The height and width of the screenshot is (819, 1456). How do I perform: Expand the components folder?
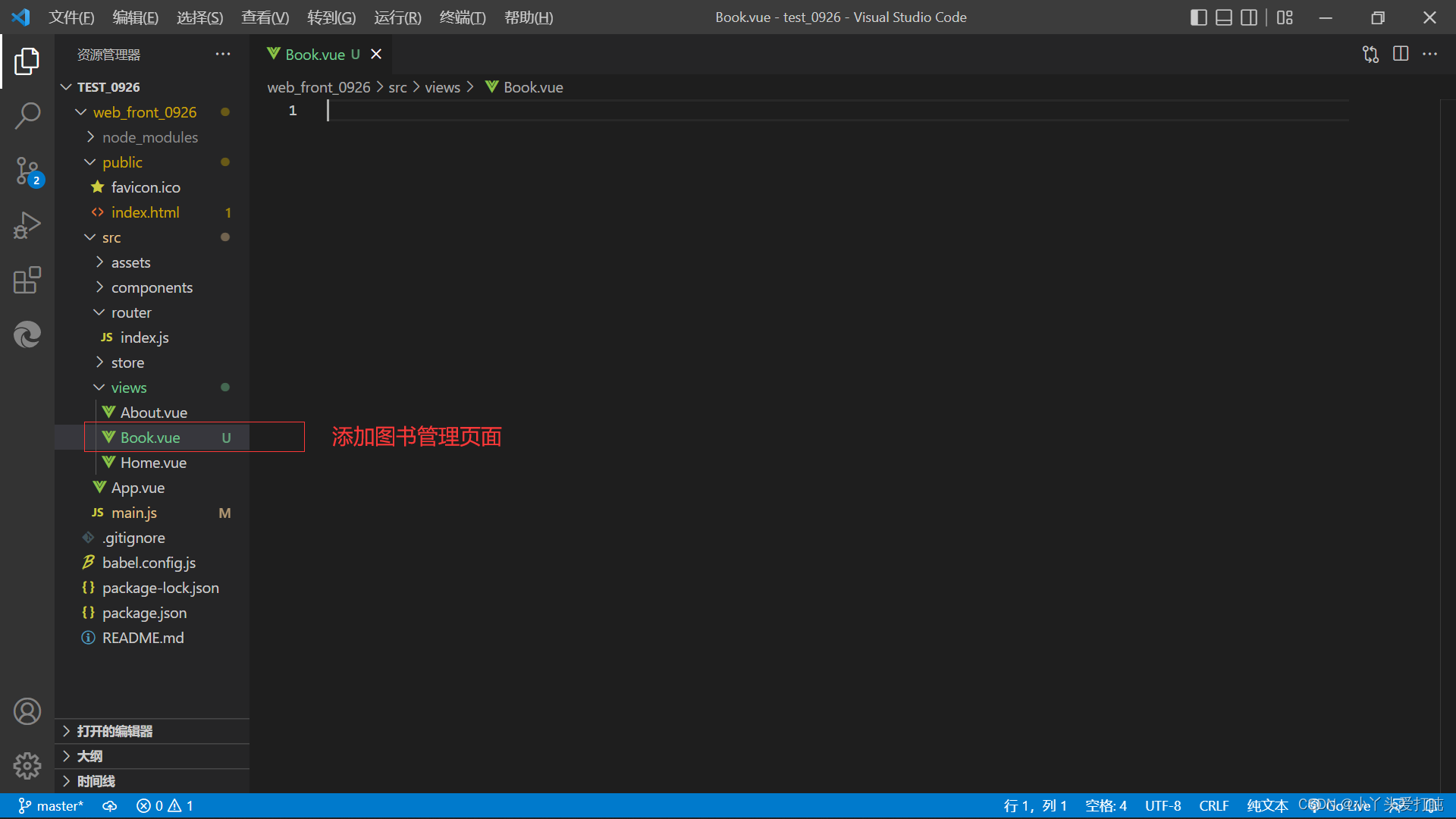point(99,287)
